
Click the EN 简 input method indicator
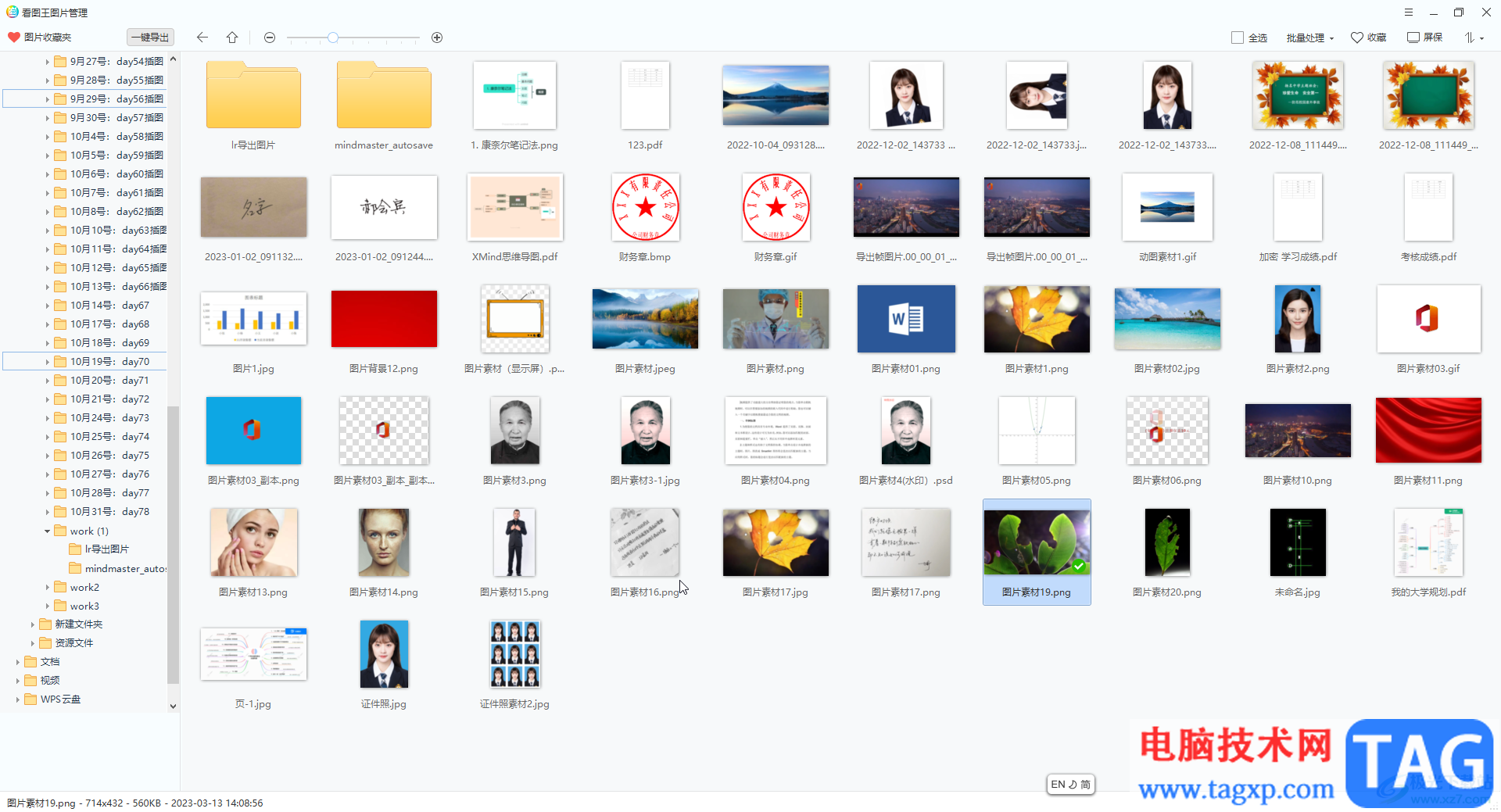tap(1070, 785)
